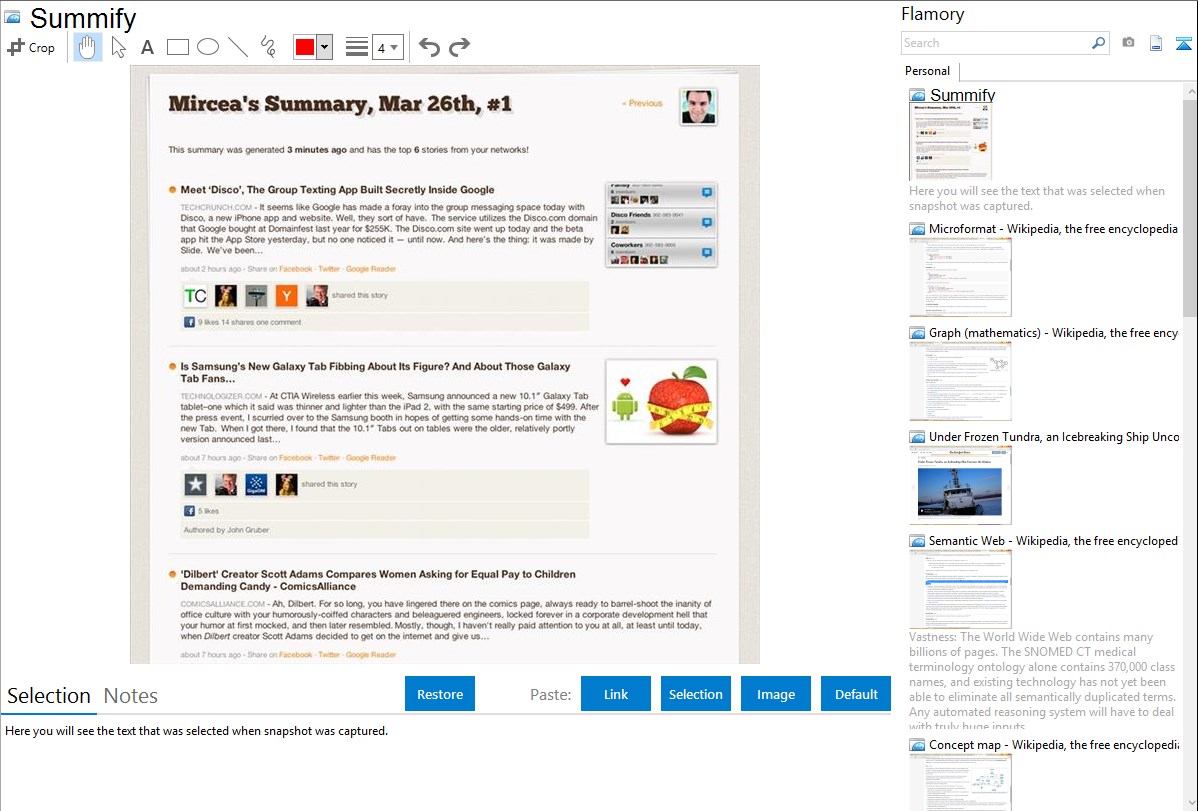
Task: Open the Graph (mathematics) snapshot thumbnail
Action: click(960, 381)
